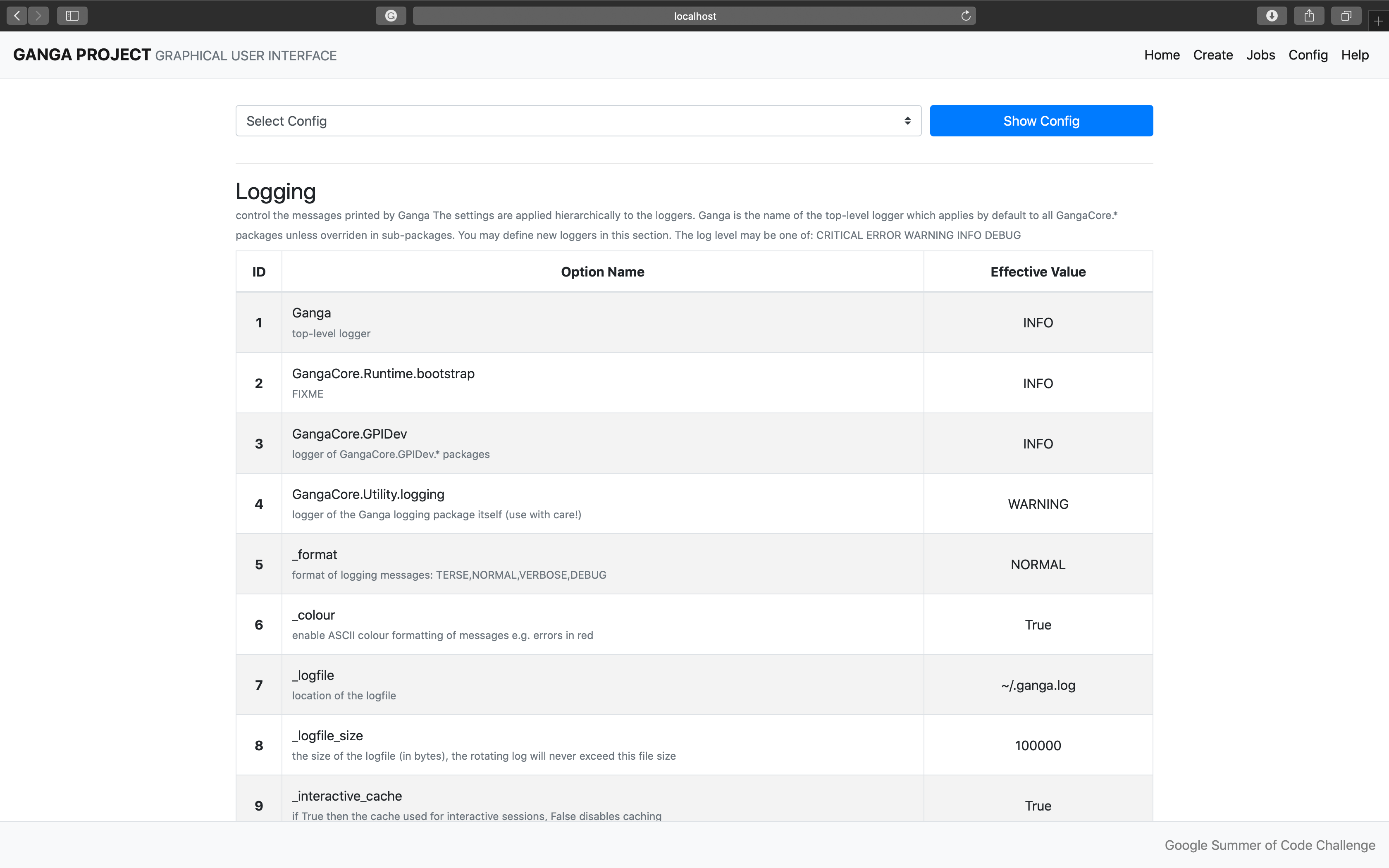Click the browser back arrow
This screenshot has width=1389, height=868.
click(17, 16)
